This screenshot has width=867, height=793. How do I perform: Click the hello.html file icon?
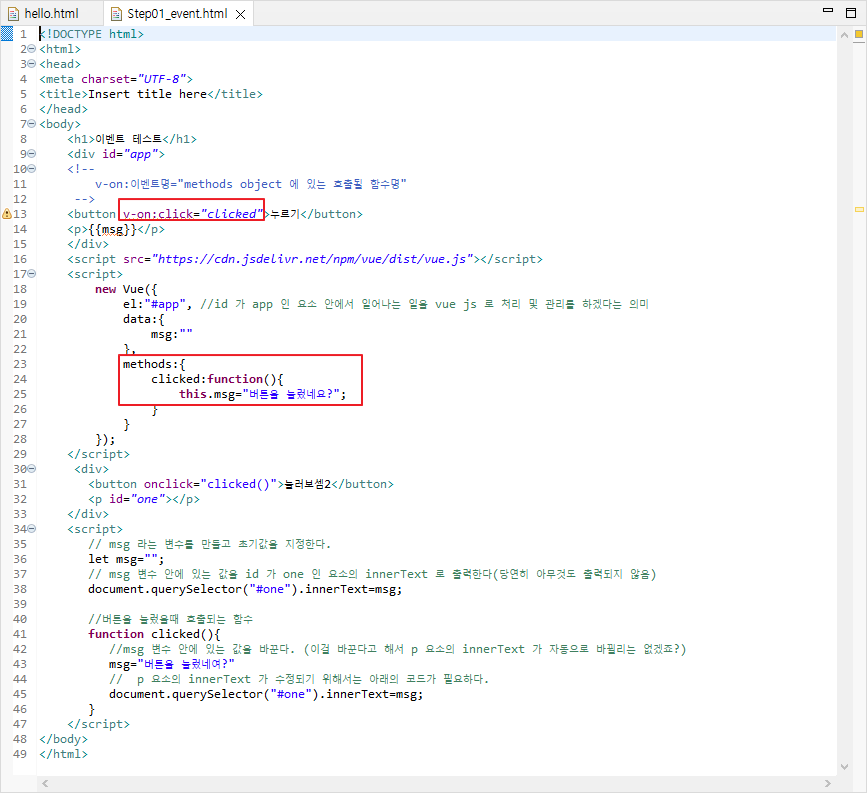13,14
